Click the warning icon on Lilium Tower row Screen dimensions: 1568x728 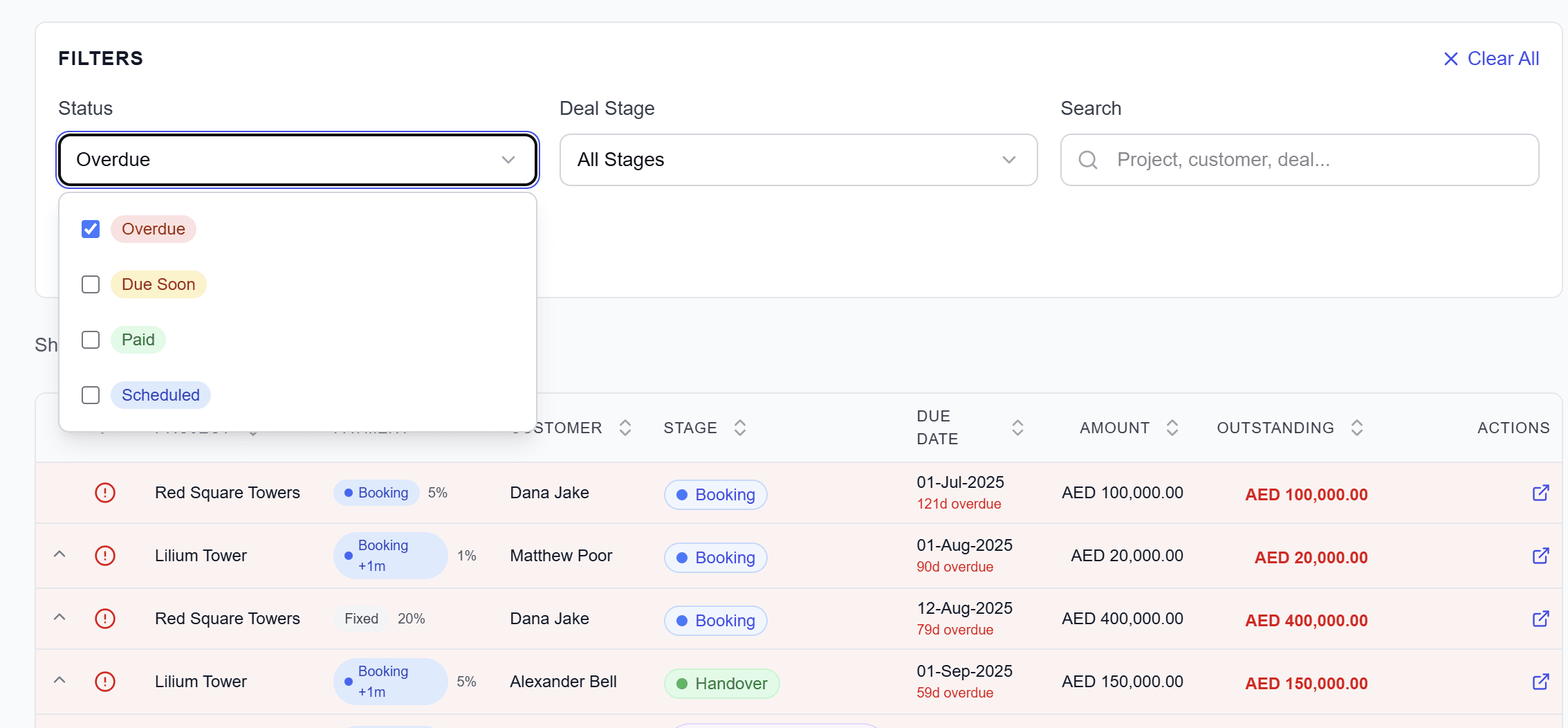click(x=105, y=555)
